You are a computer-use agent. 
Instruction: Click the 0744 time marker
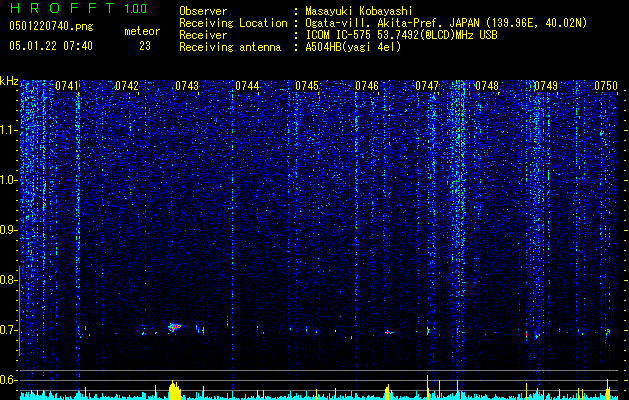tap(247, 86)
